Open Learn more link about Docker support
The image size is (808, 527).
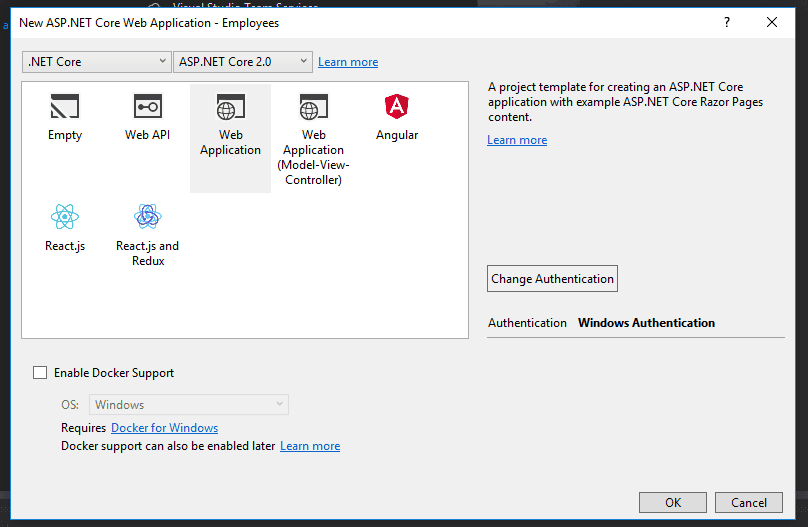click(x=310, y=446)
